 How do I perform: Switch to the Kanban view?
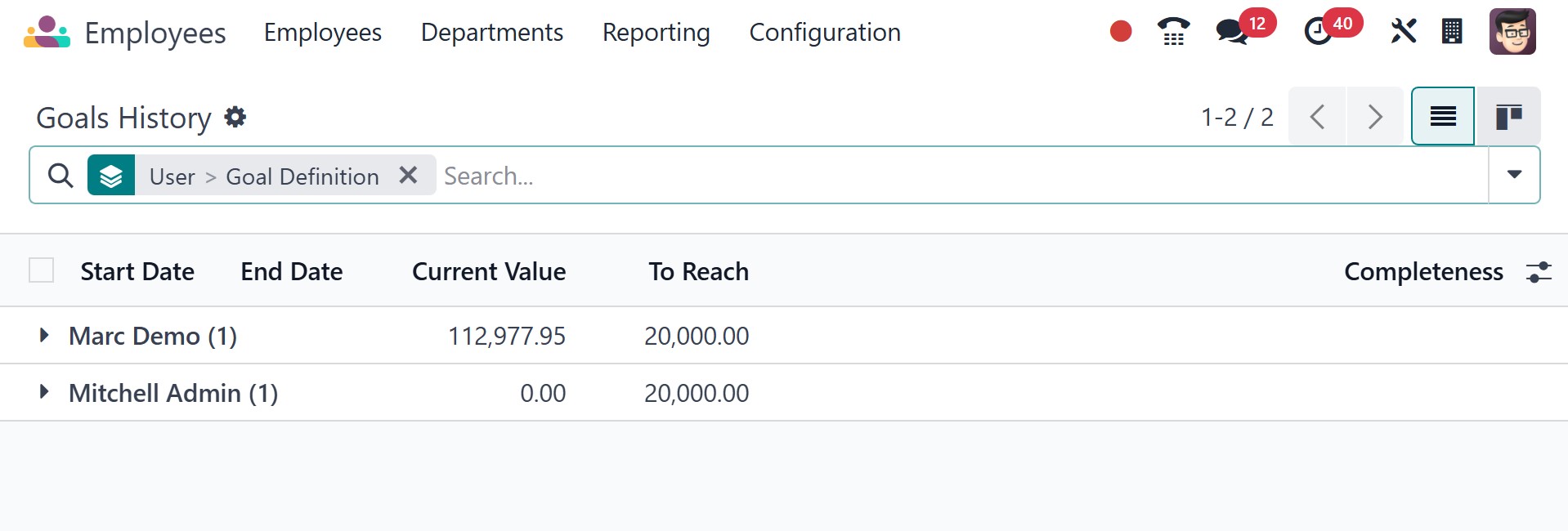coord(1508,117)
